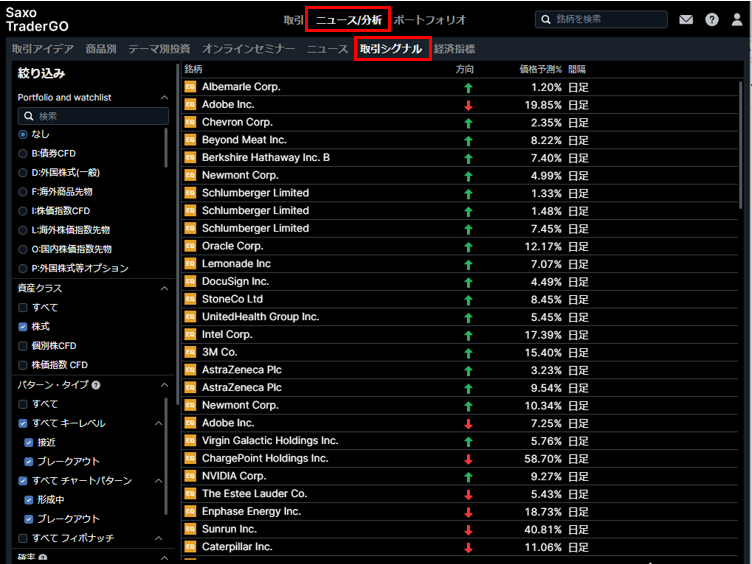This screenshot has width=752, height=564.
Task: Collapse the Portfolio and watchlist section
Action: (164, 97)
